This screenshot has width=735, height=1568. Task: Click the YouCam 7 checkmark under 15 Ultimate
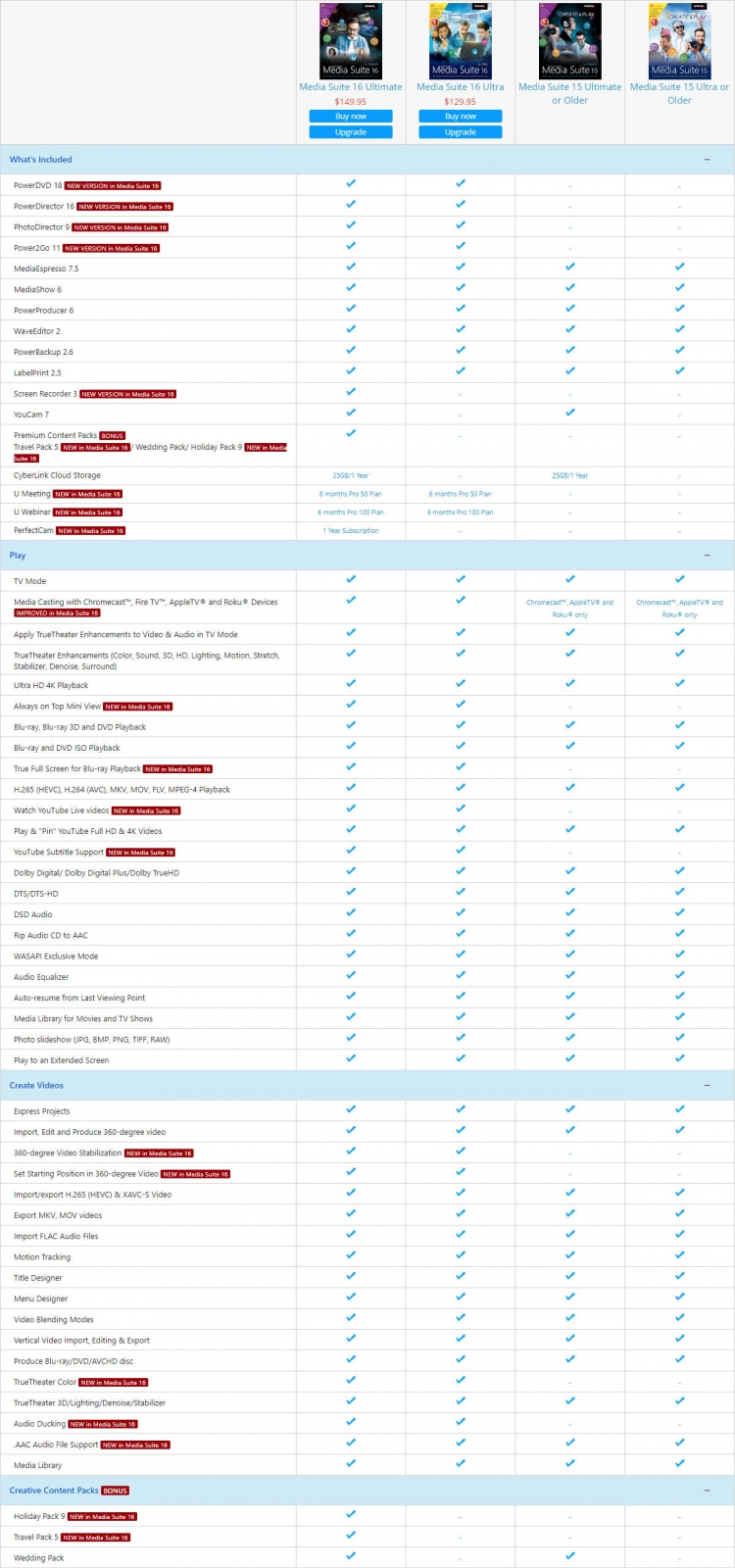(570, 413)
